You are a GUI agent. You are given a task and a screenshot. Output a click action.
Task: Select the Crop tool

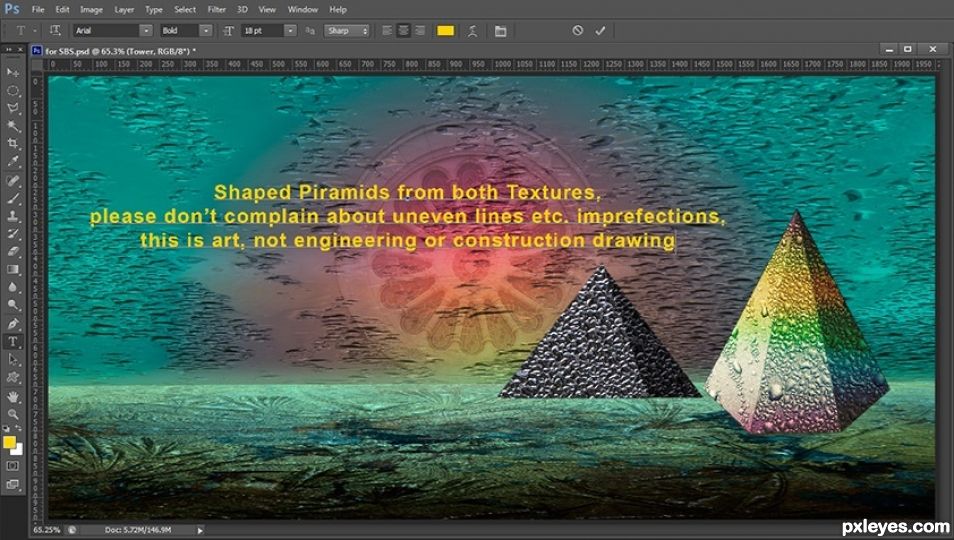tap(13, 144)
